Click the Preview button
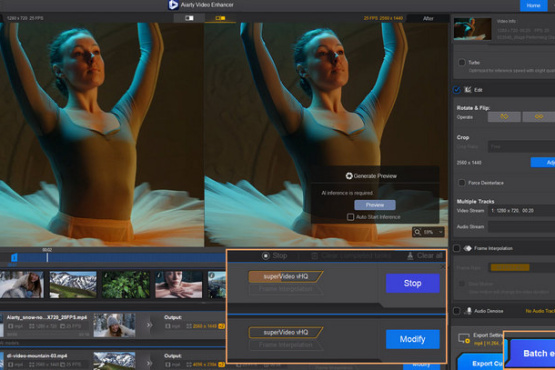The height and width of the screenshot is (370, 555). (375, 205)
